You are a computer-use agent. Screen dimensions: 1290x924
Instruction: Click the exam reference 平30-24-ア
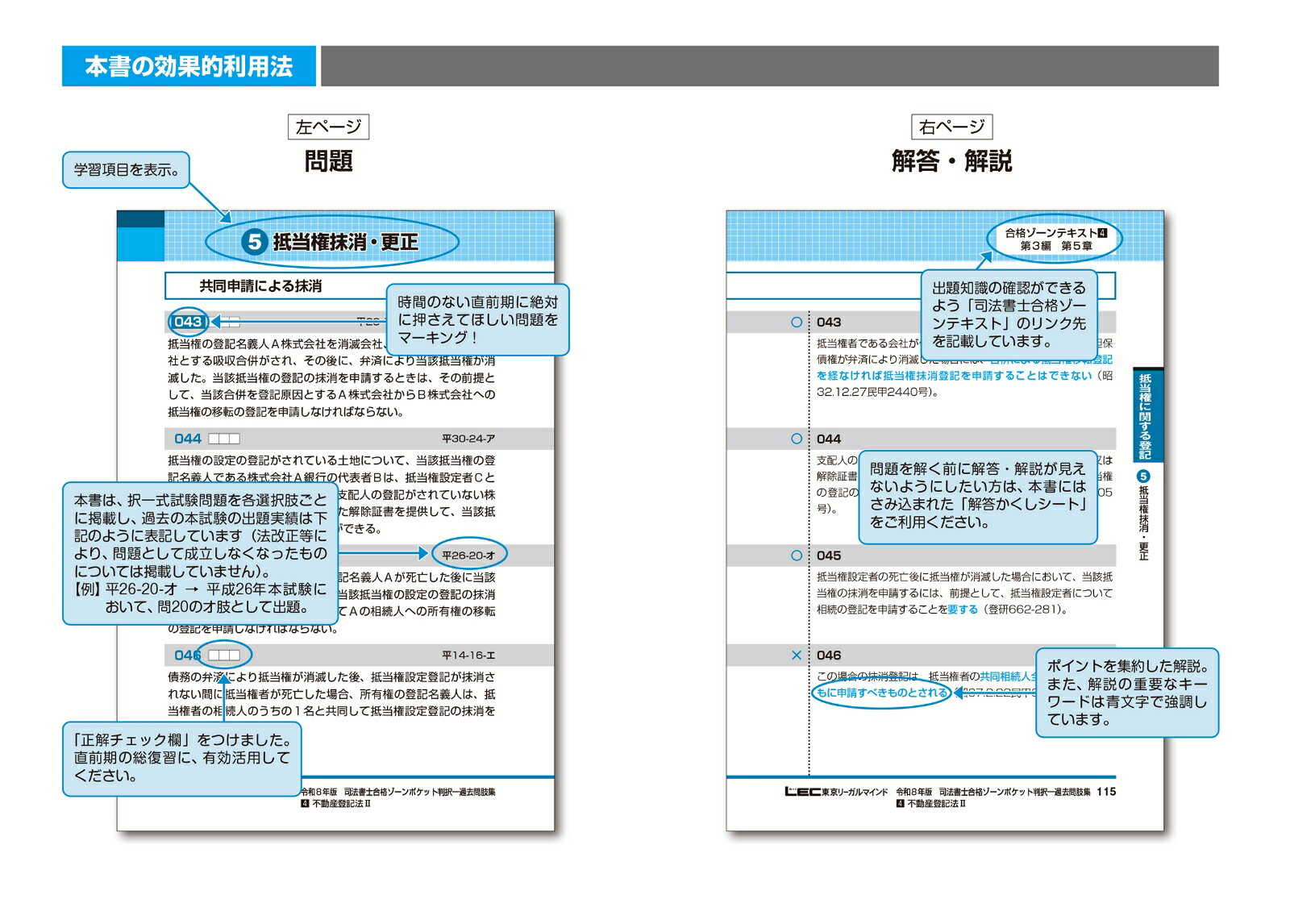pos(468,439)
